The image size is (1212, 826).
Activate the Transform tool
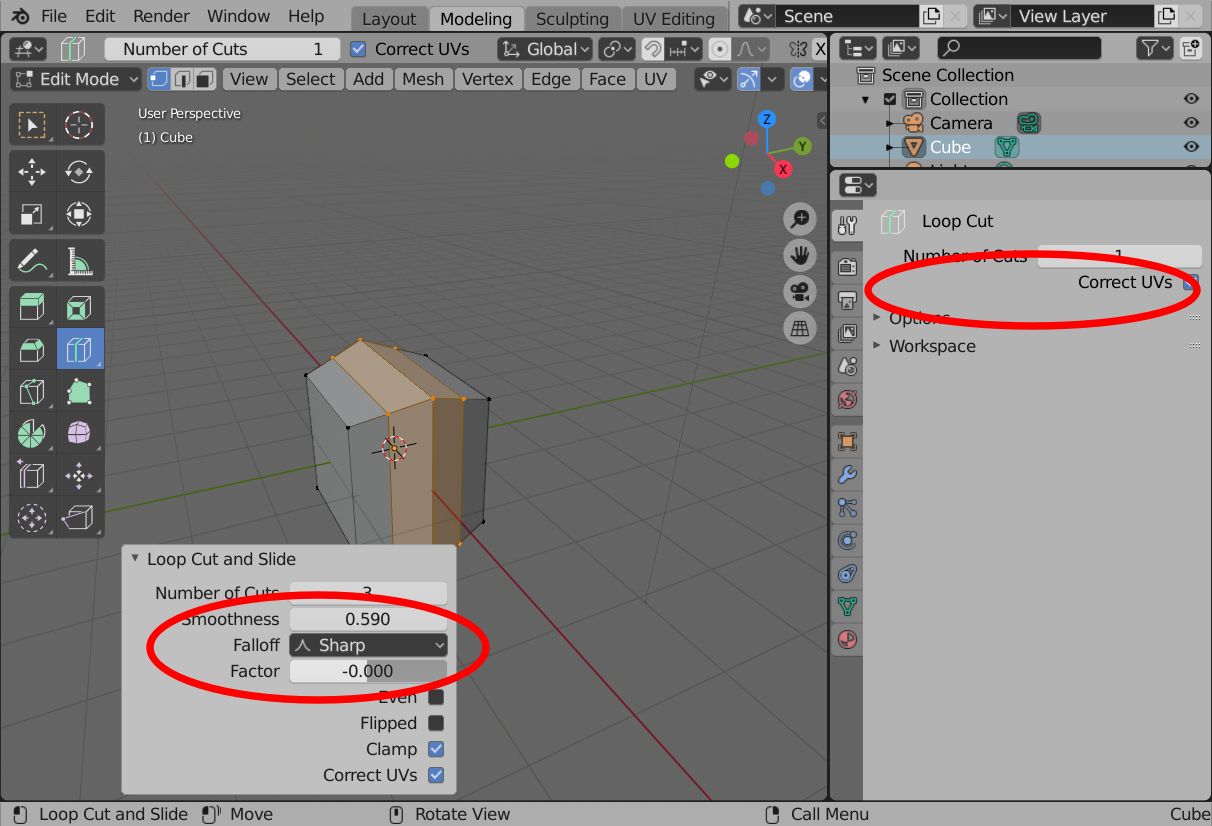pos(79,214)
